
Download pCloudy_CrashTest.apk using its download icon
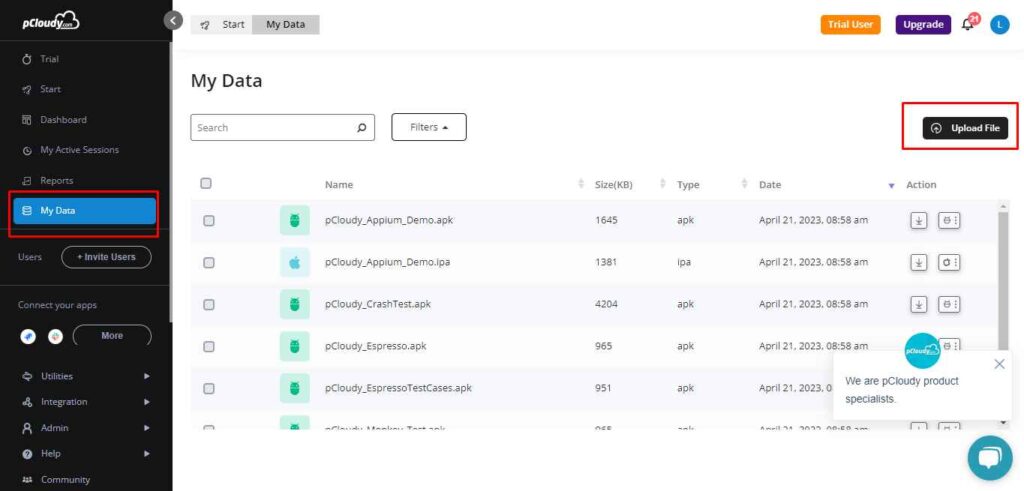point(919,304)
